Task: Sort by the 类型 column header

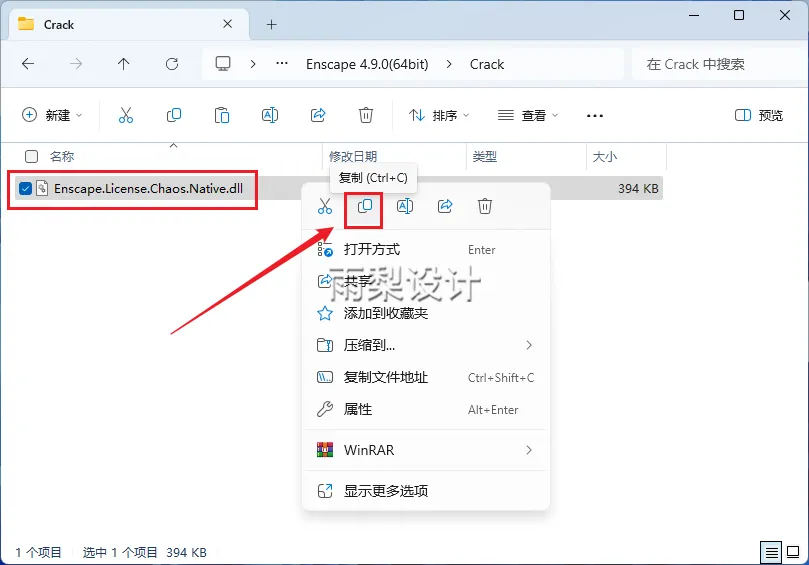Action: (484, 156)
